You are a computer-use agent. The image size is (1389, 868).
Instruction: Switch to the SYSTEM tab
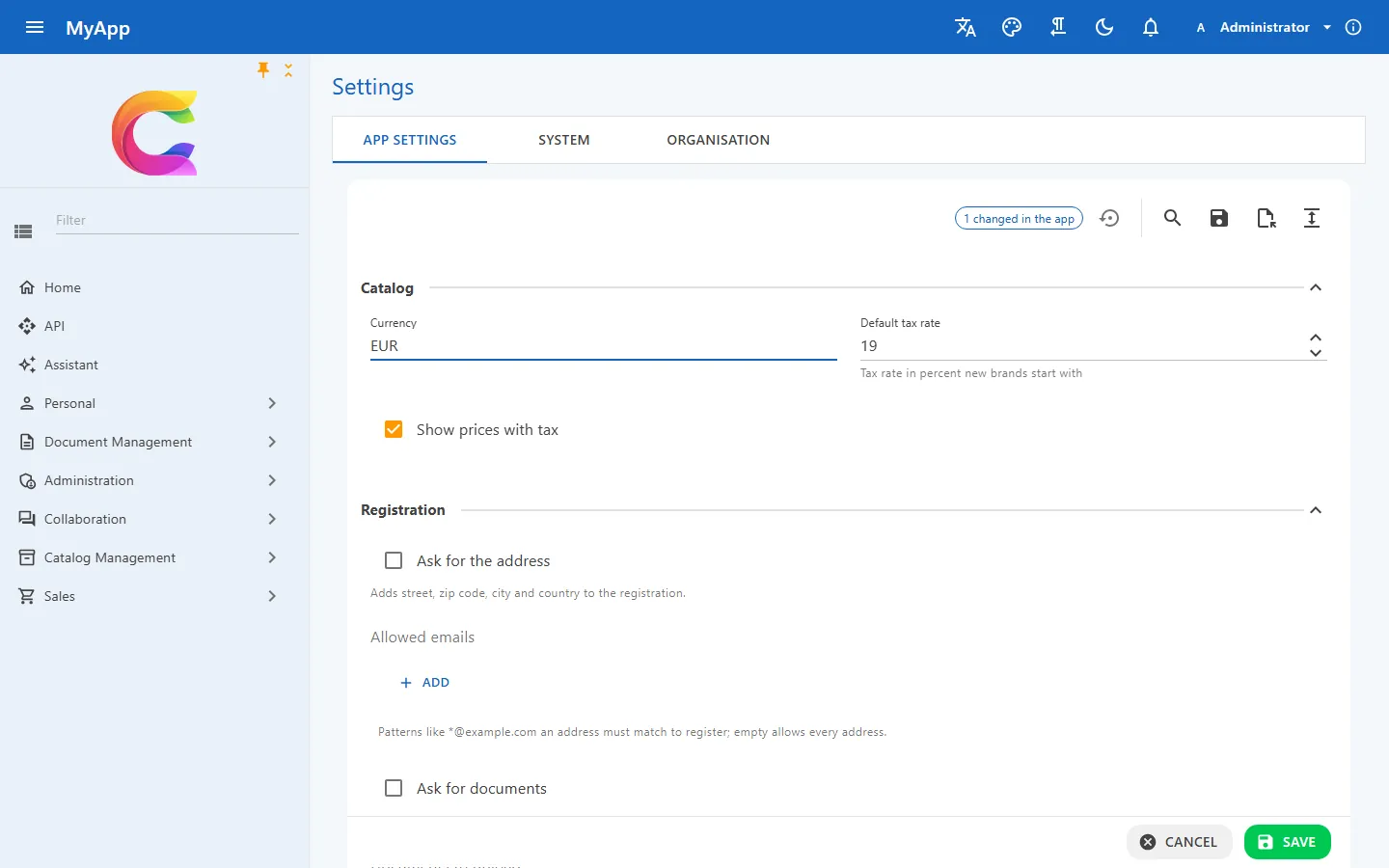click(x=564, y=140)
